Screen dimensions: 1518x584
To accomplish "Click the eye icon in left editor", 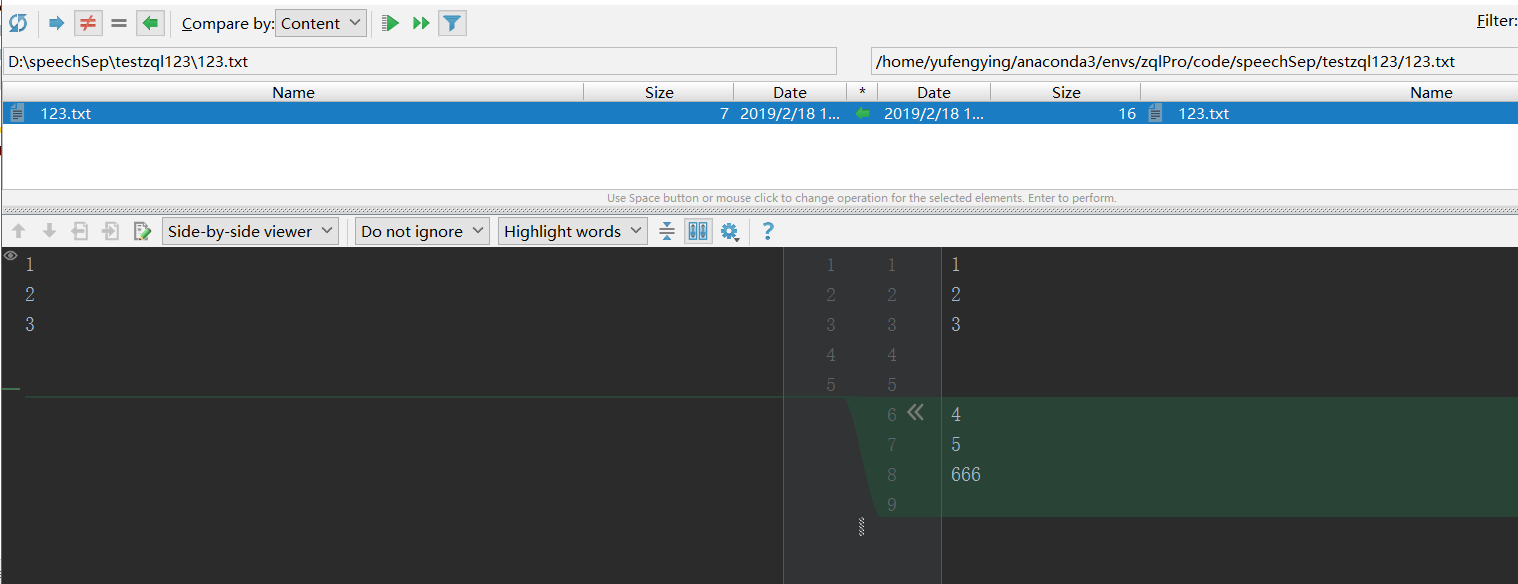I will (x=10, y=256).
